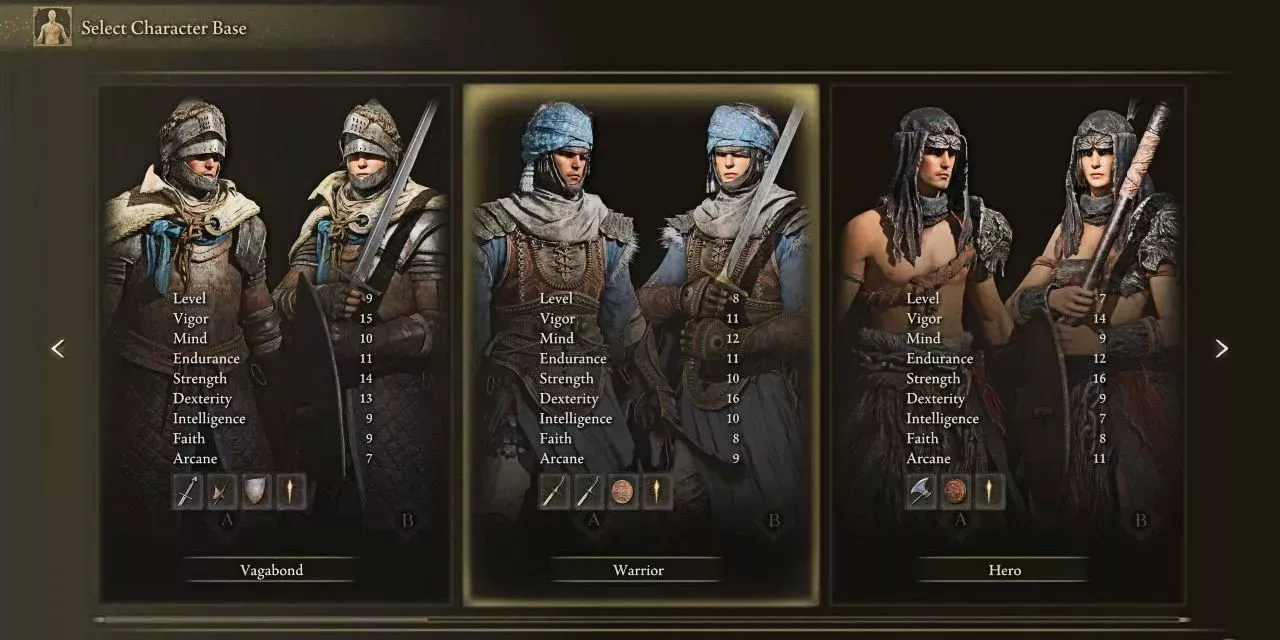This screenshot has height=640, width=1280.
Task: Select the Vagabond class label
Action: click(271, 570)
